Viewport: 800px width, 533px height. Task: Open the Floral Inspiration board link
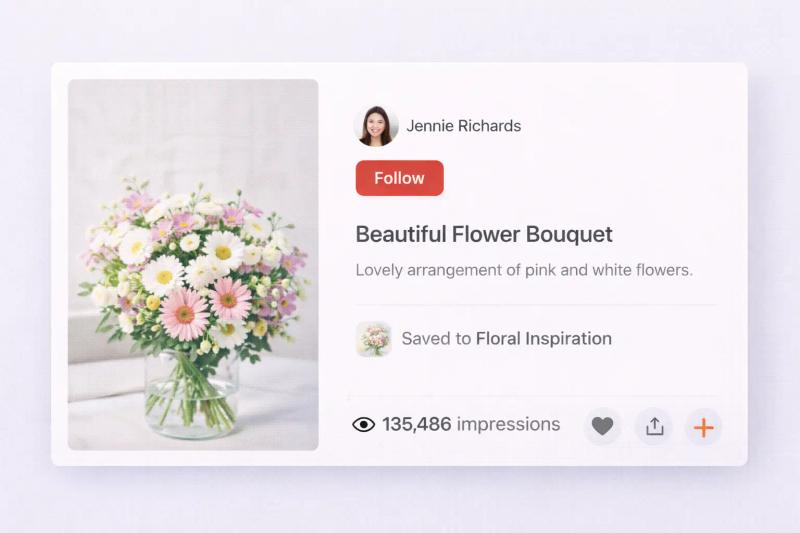543,339
